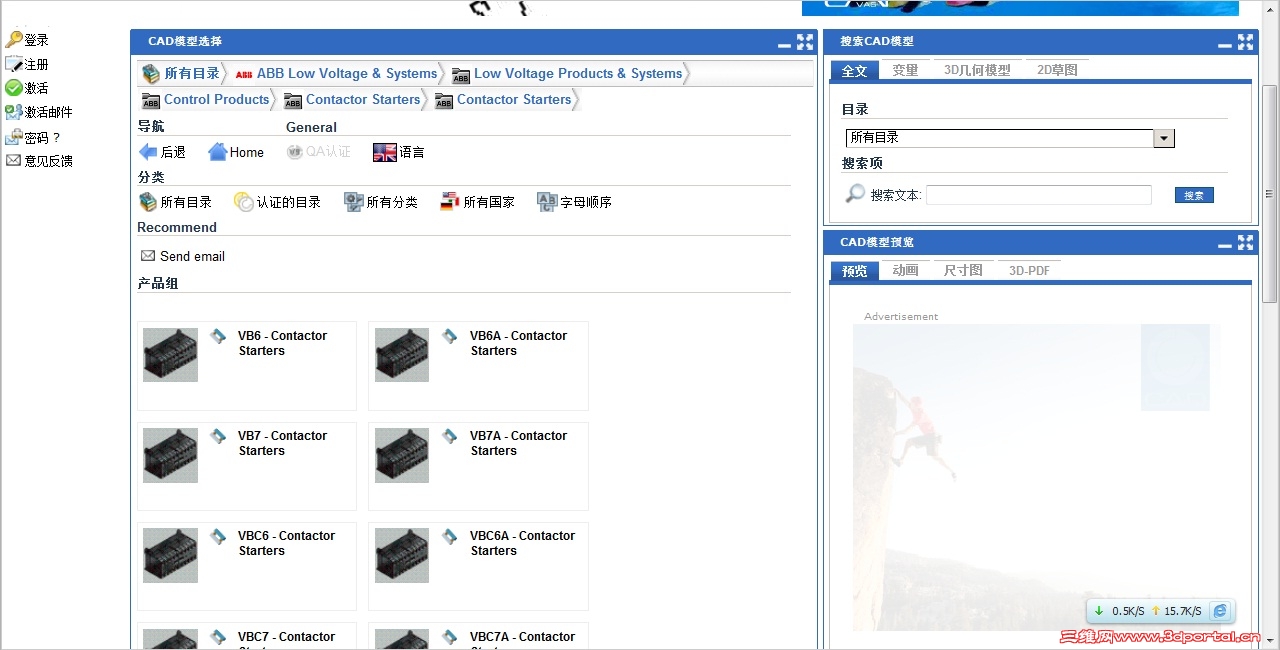The image size is (1280, 650).
Task: Click the 所有国家 all countries flag icon
Action: (450, 202)
